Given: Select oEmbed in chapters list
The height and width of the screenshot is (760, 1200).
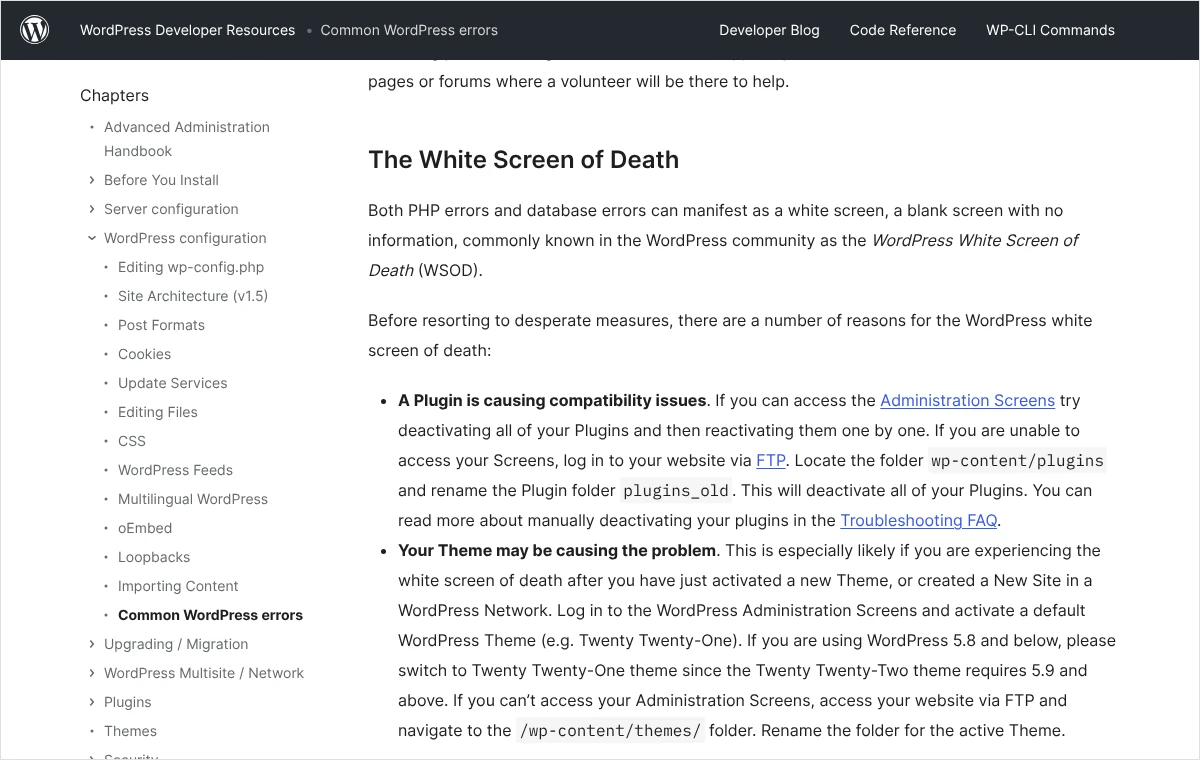Looking at the screenshot, I should 145,528.
